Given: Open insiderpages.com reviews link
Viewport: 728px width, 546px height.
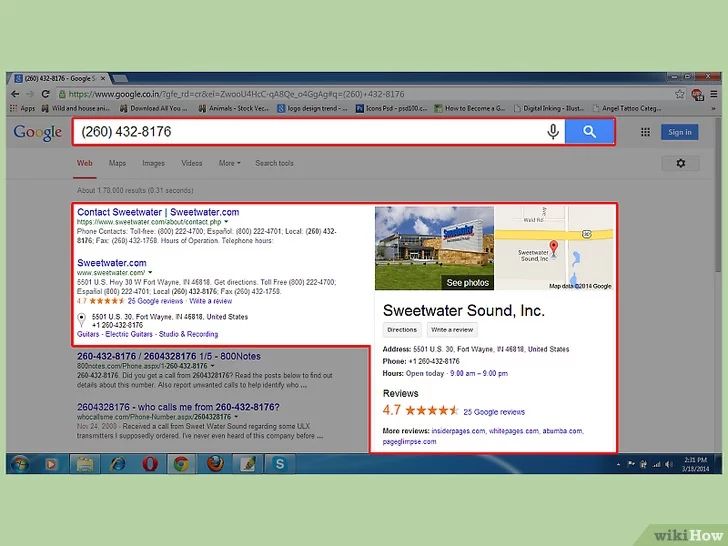Looking at the screenshot, I should point(458,431).
